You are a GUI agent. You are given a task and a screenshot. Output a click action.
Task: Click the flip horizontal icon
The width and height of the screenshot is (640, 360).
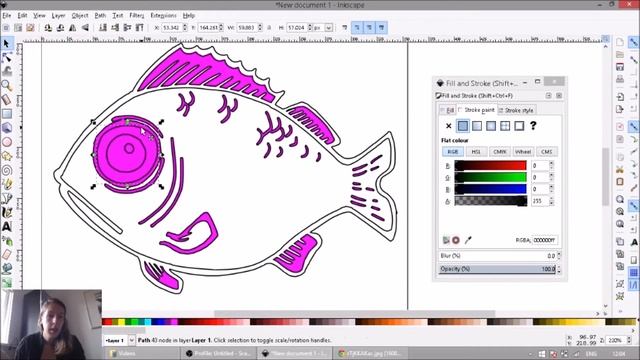[x=73, y=28]
